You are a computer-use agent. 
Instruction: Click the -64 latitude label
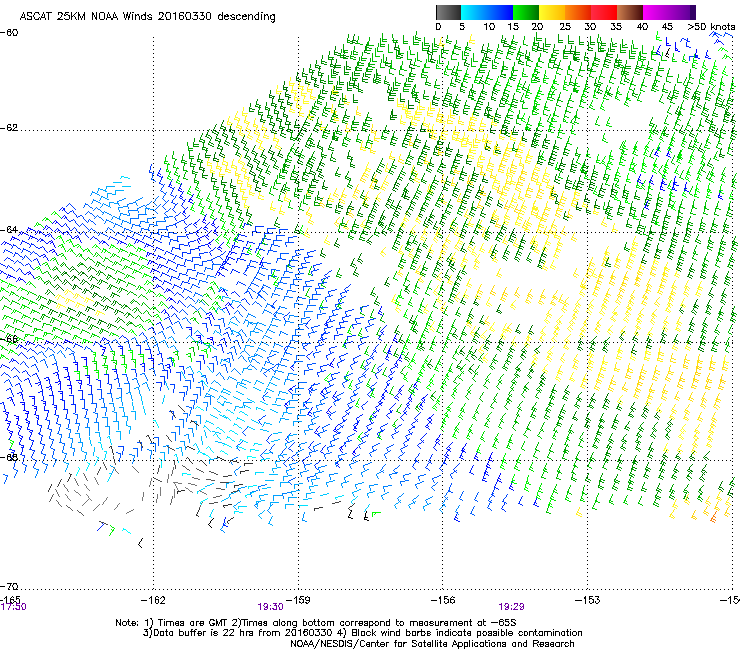coord(9,230)
